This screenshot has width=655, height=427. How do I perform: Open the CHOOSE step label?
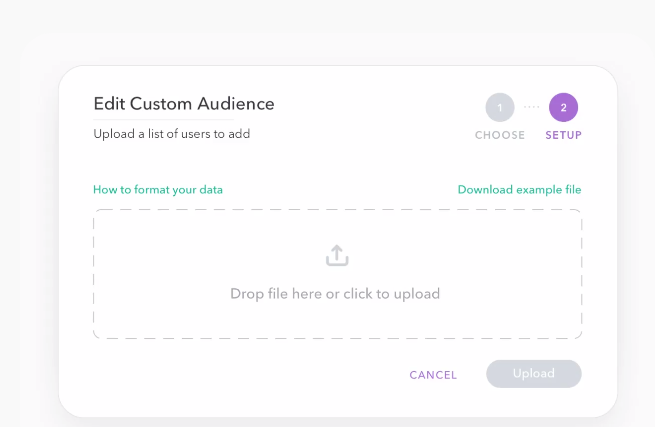click(500, 135)
